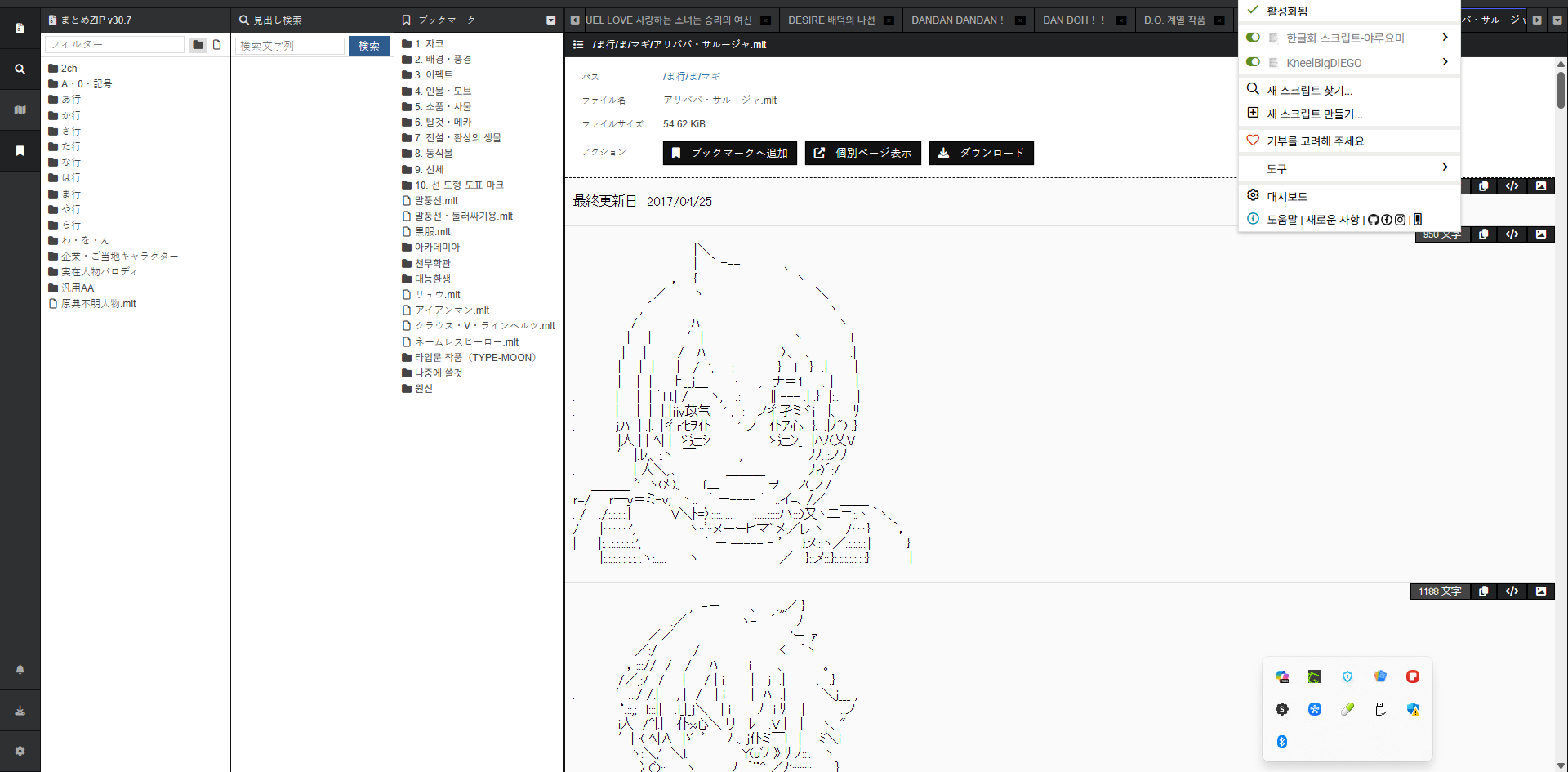Click the vertical scrollbar thumb

[x=1561, y=89]
